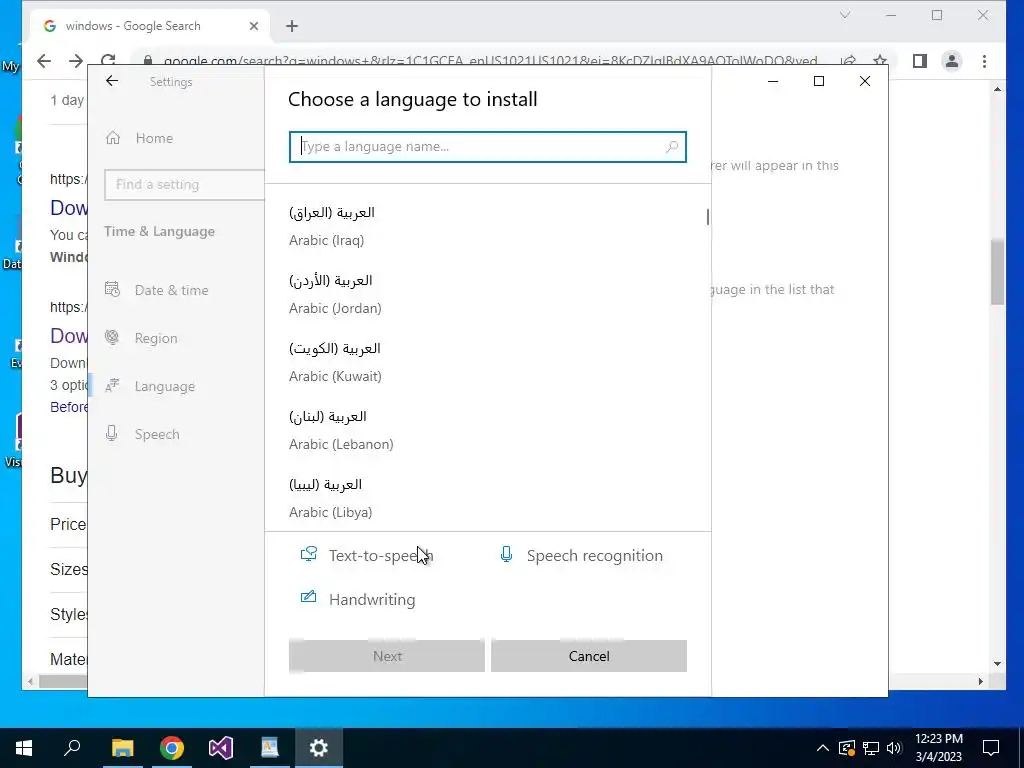Click Chrome's scroll-down arrow

pos(997,664)
